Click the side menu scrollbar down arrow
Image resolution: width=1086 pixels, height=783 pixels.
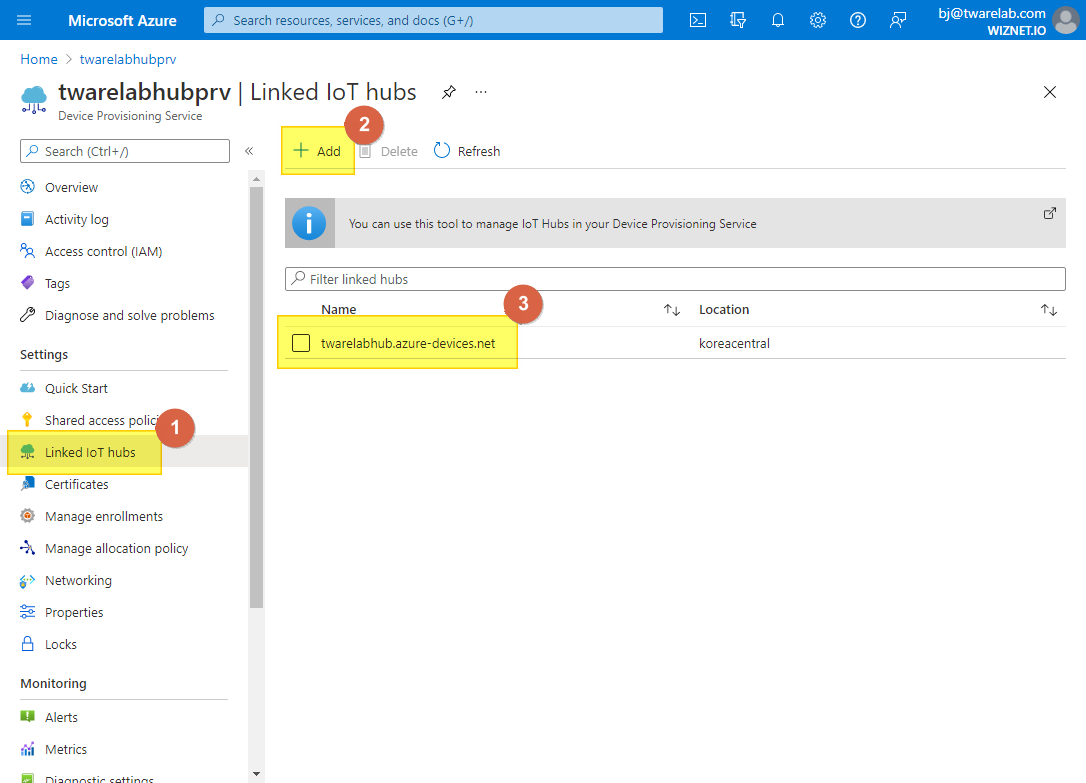[x=256, y=774]
